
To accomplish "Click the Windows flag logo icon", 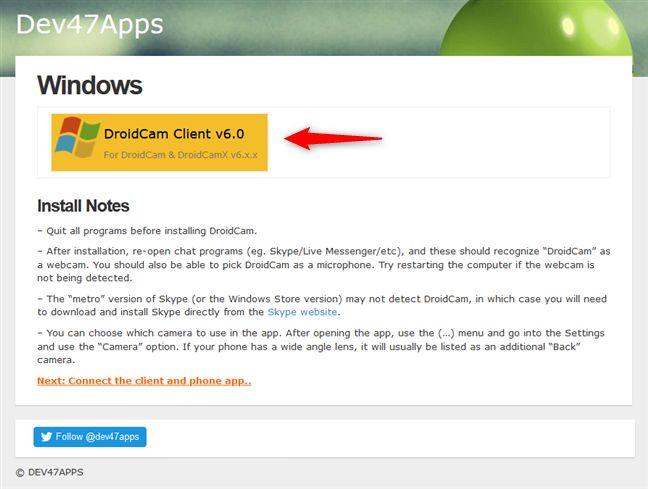I will [78, 137].
